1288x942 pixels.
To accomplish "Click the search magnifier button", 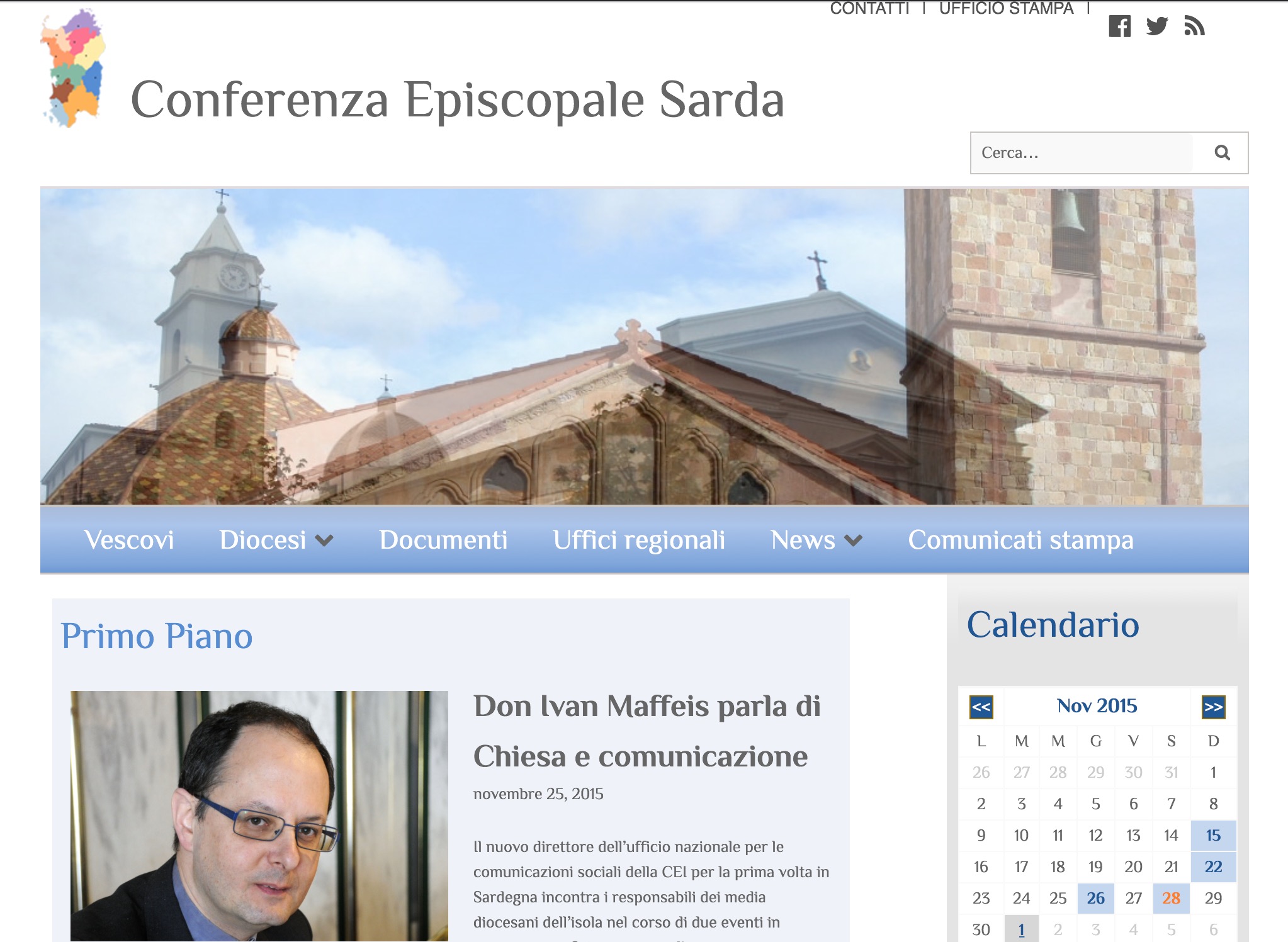I will pos(1222,153).
